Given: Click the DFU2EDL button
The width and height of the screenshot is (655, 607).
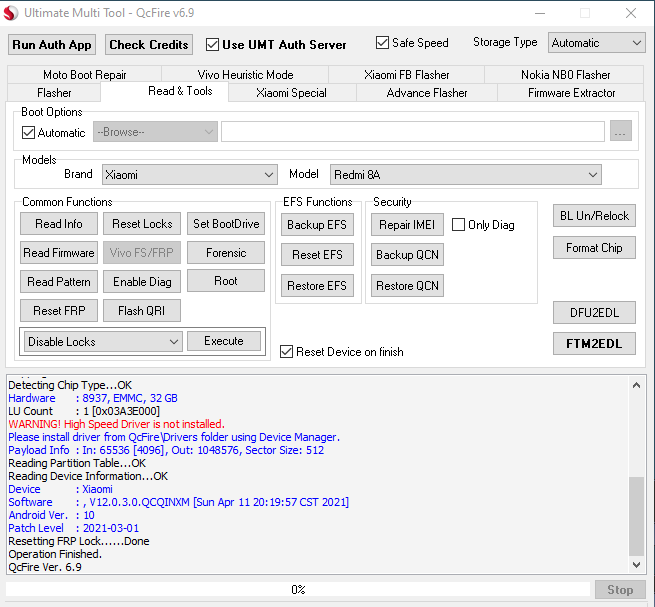Looking at the screenshot, I should [594, 312].
